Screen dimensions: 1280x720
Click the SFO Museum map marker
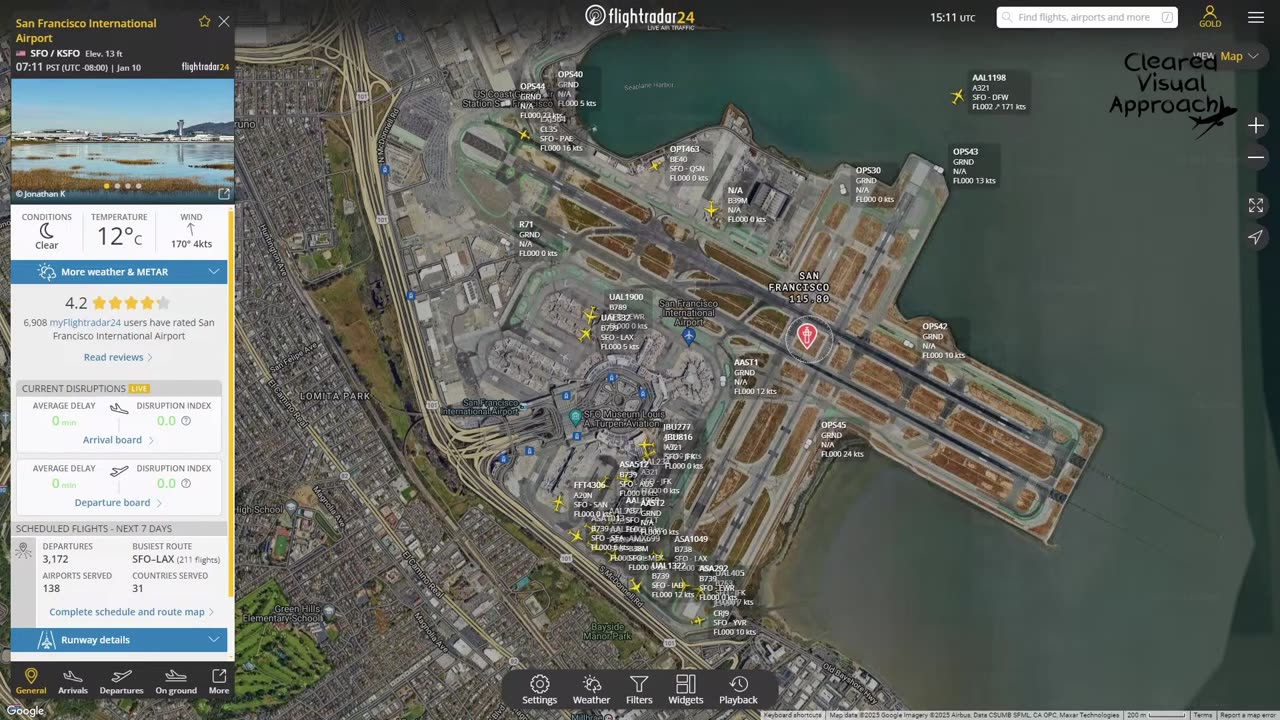(575, 416)
